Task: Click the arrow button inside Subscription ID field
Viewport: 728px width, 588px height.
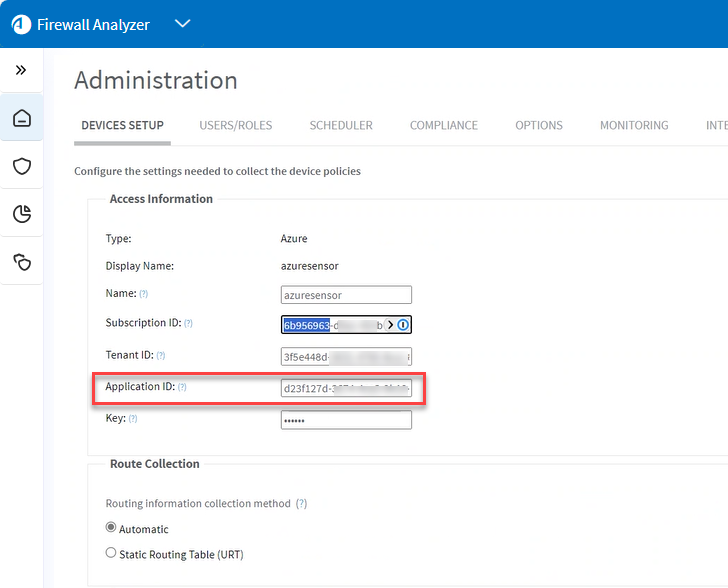Action: 390,325
